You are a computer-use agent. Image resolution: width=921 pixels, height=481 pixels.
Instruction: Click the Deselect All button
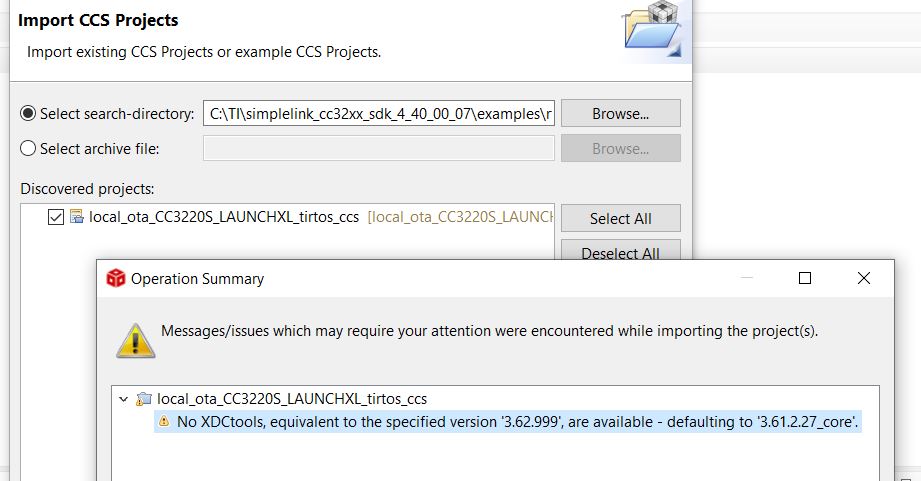621,251
